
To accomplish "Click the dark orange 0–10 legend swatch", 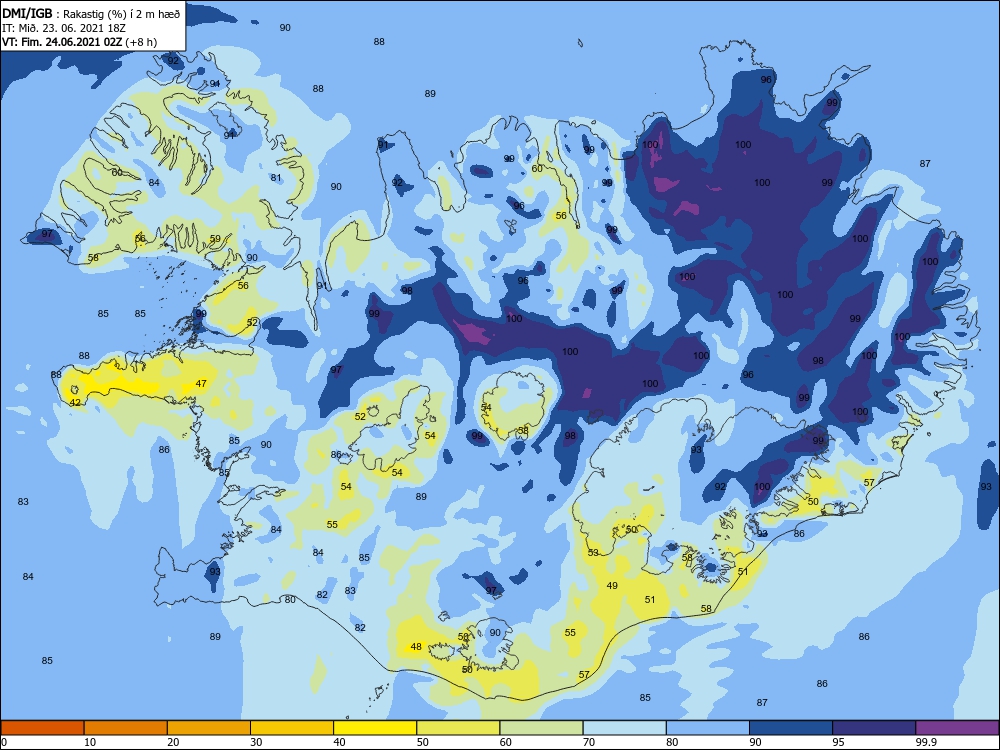I will [x=42, y=728].
